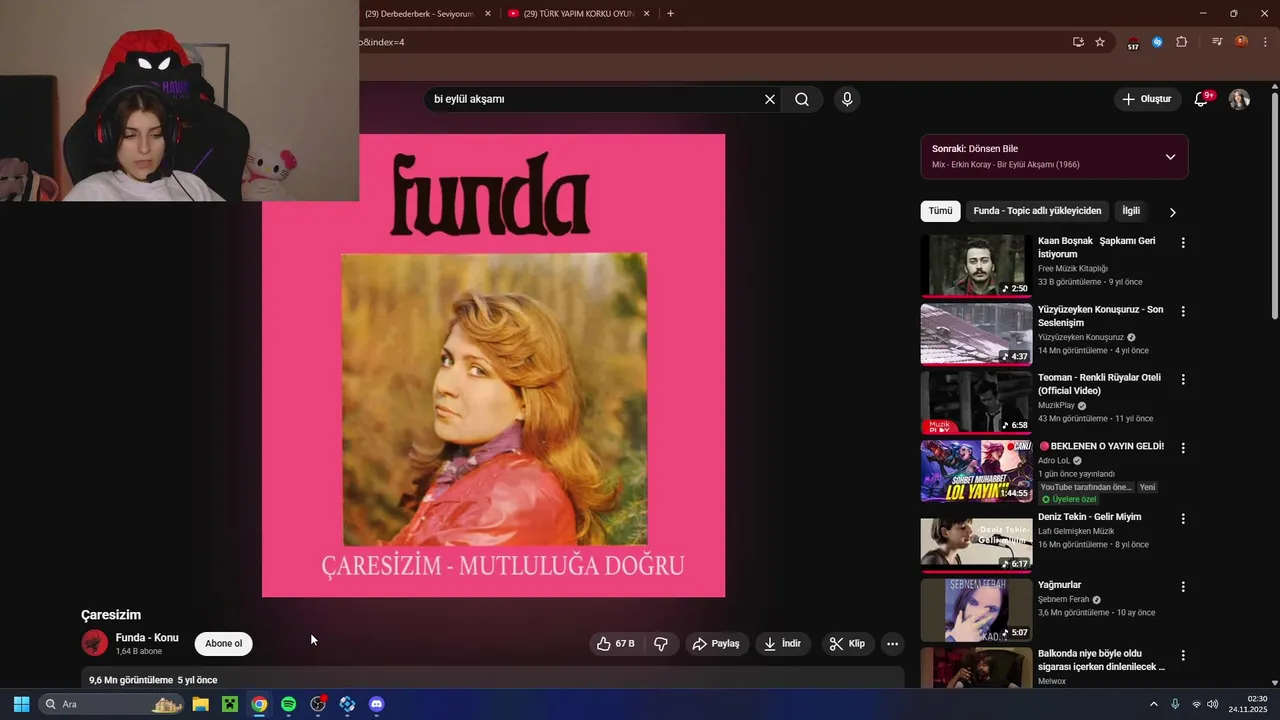
Task: Open the Windows Start menu
Action: 21,704
